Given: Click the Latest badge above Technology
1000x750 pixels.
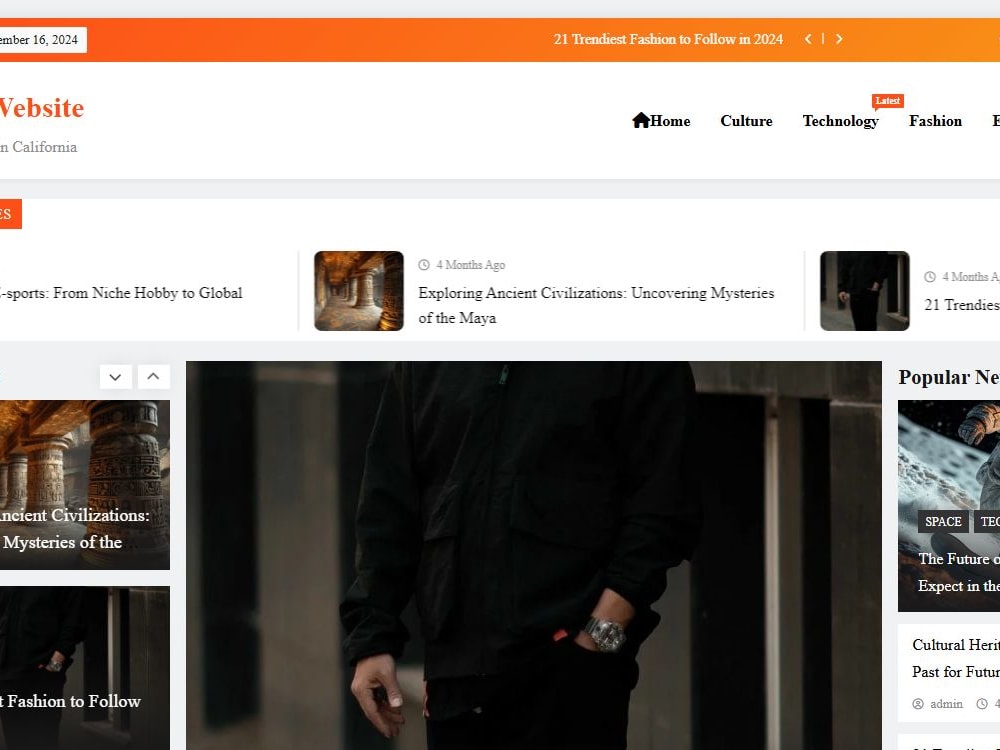Looking at the screenshot, I should (x=887, y=101).
